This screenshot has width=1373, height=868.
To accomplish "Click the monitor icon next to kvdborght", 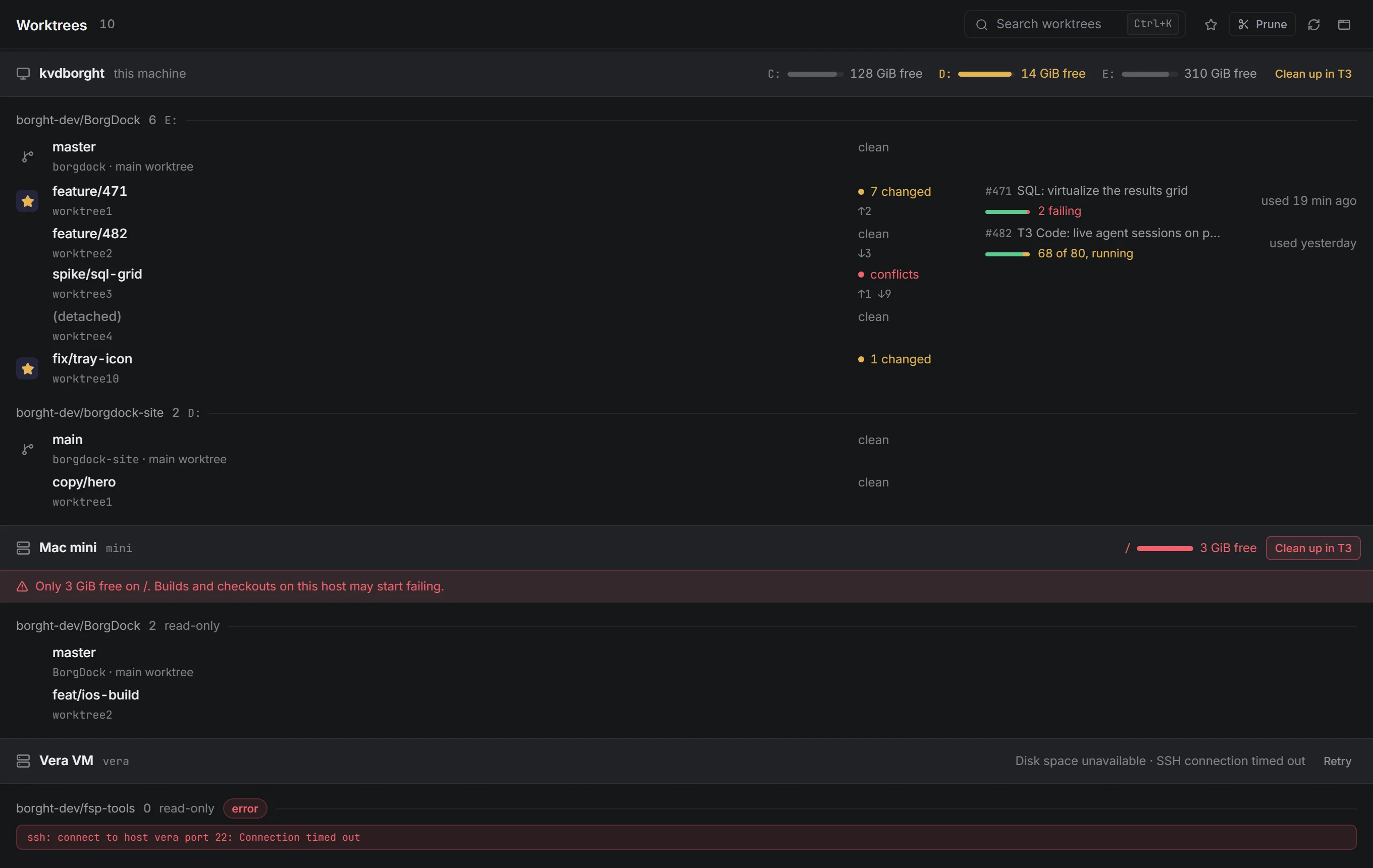I will [x=23, y=74].
